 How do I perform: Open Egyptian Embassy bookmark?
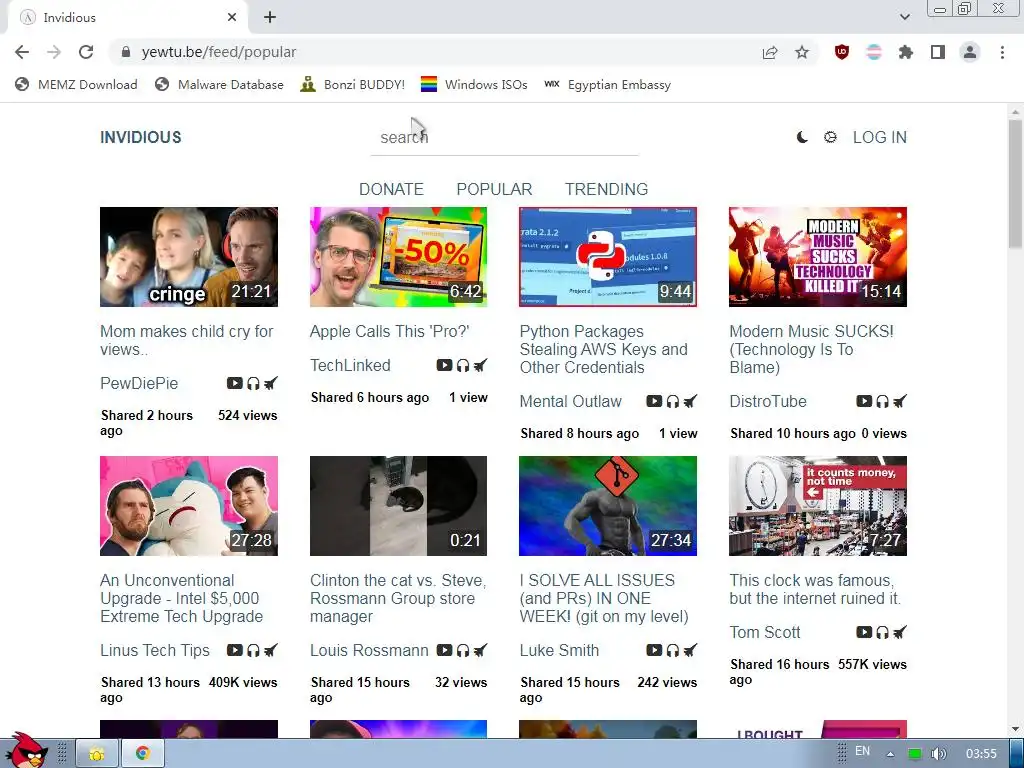coord(607,84)
